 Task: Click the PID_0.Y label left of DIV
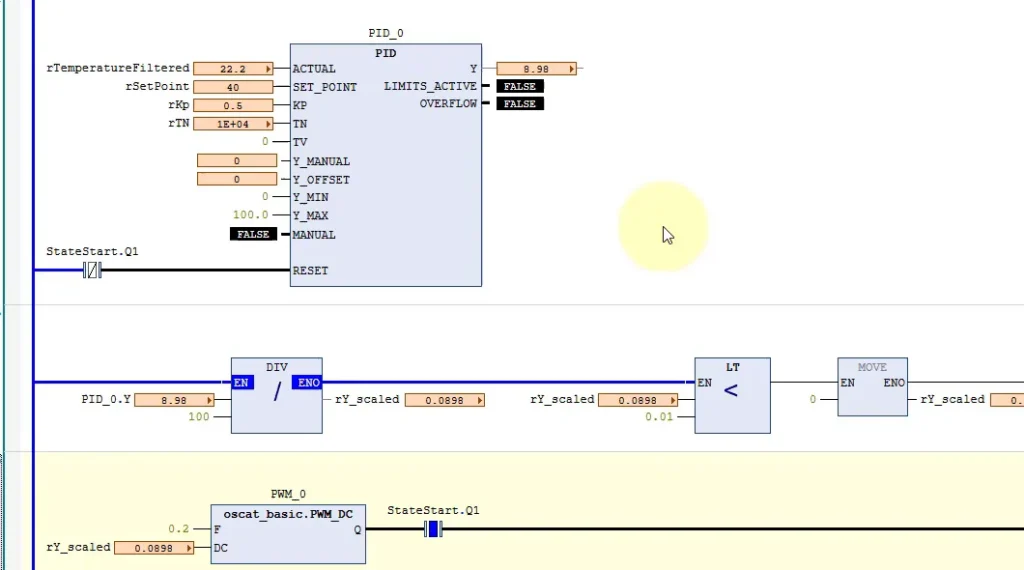point(106,399)
